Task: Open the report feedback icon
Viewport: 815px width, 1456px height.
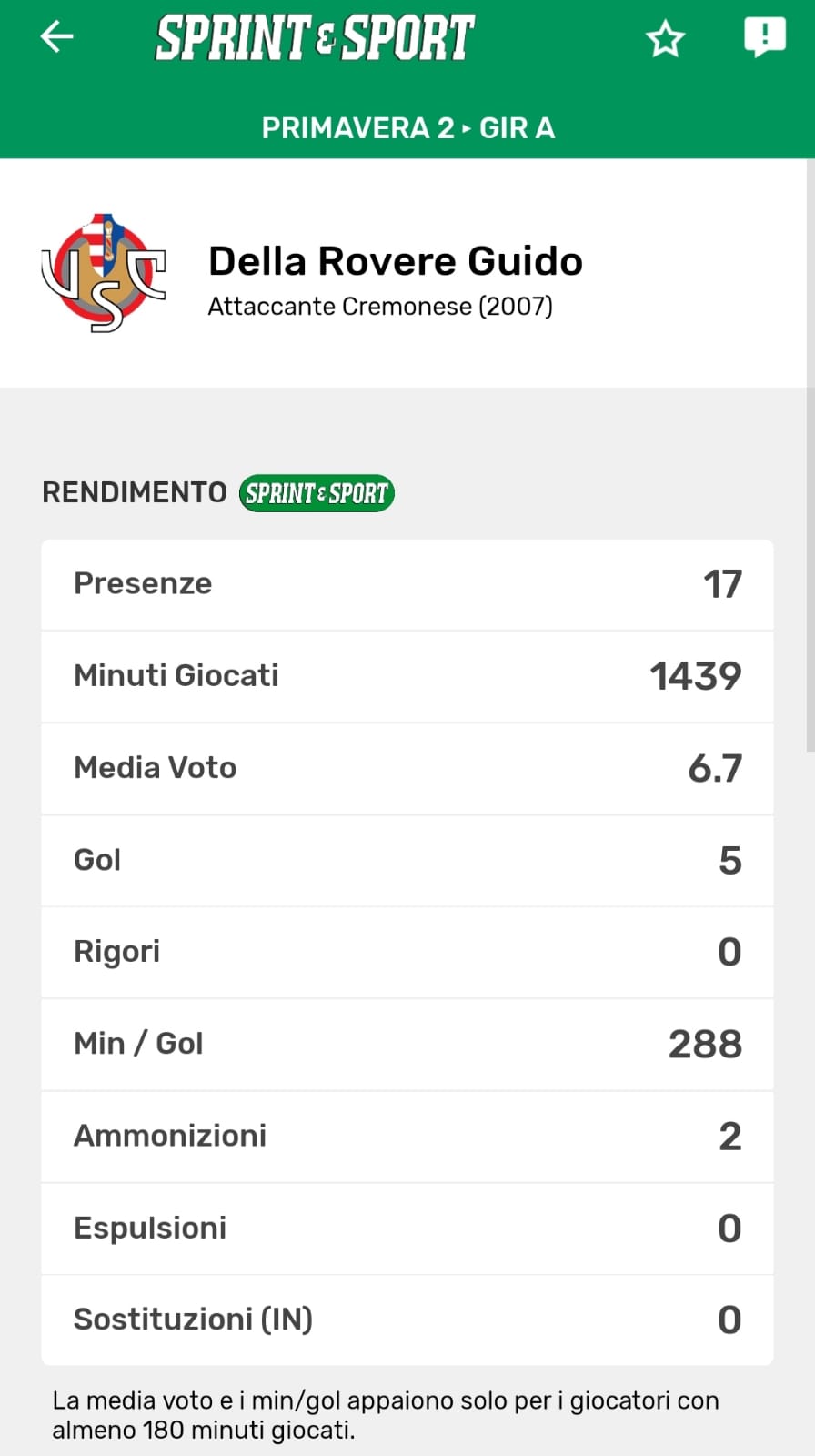Action: (764, 37)
